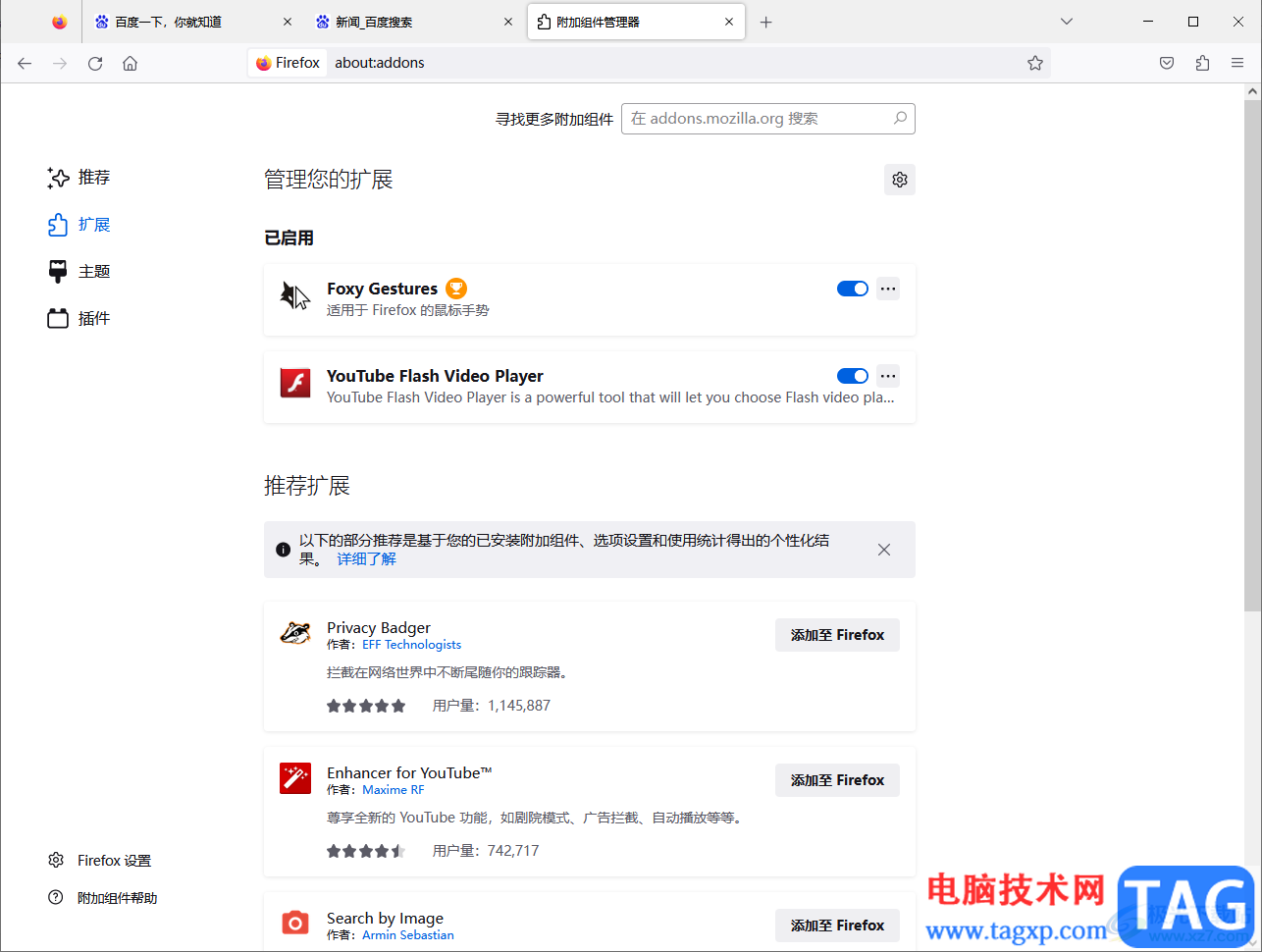Dismiss the personalized recommendation notice
The image size is (1262, 952).
(884, 550)
